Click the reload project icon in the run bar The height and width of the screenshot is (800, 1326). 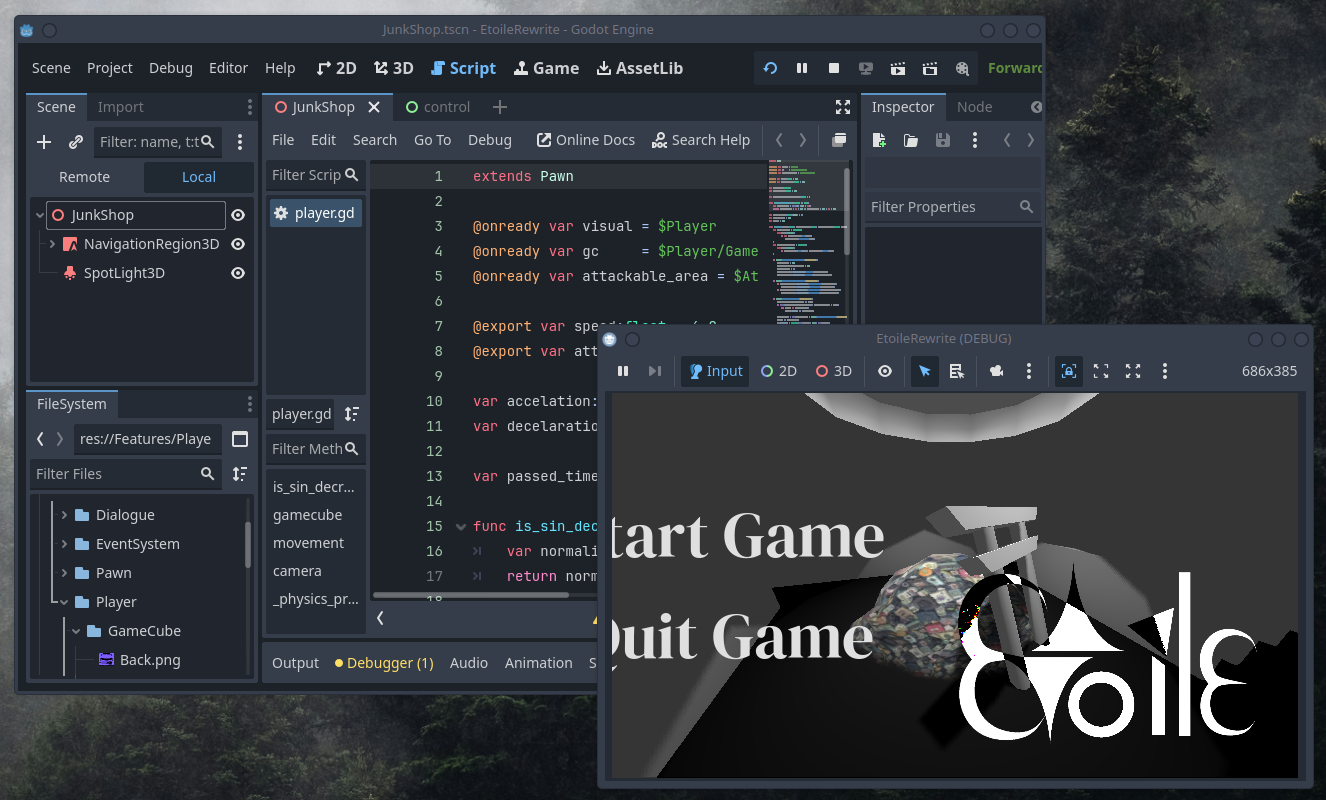point(770,68)
